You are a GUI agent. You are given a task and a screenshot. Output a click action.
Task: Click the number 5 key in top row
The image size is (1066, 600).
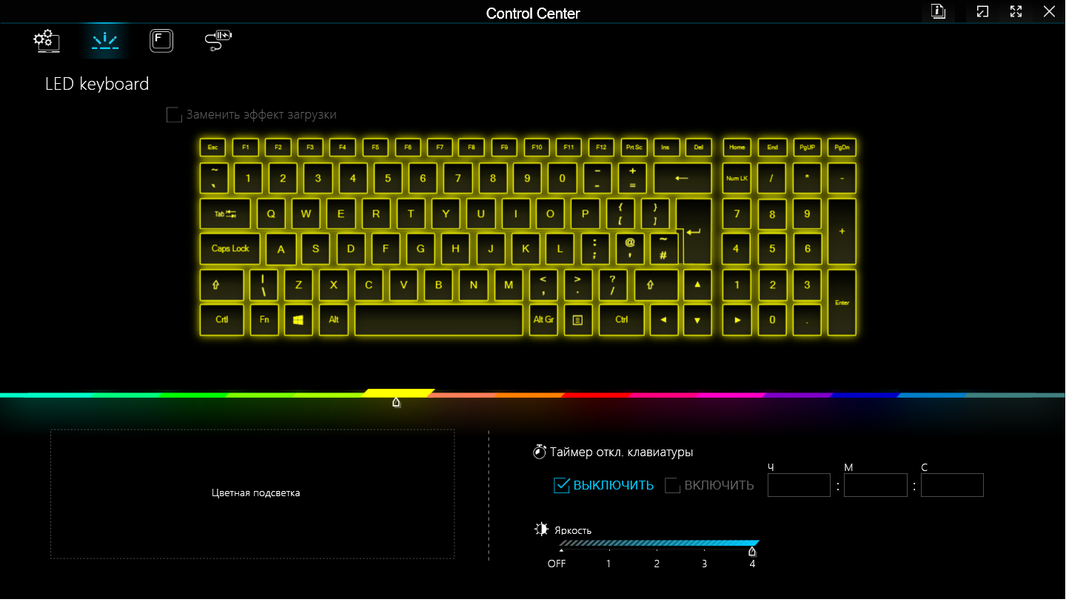[388, 179]
